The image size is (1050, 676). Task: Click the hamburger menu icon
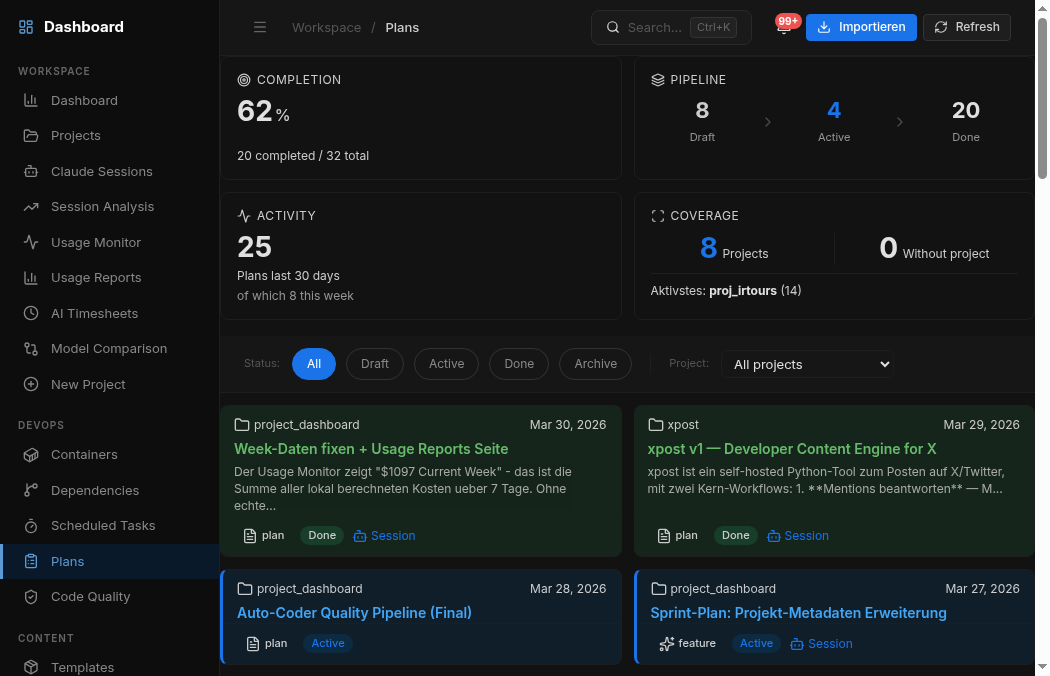pos(260,28)
